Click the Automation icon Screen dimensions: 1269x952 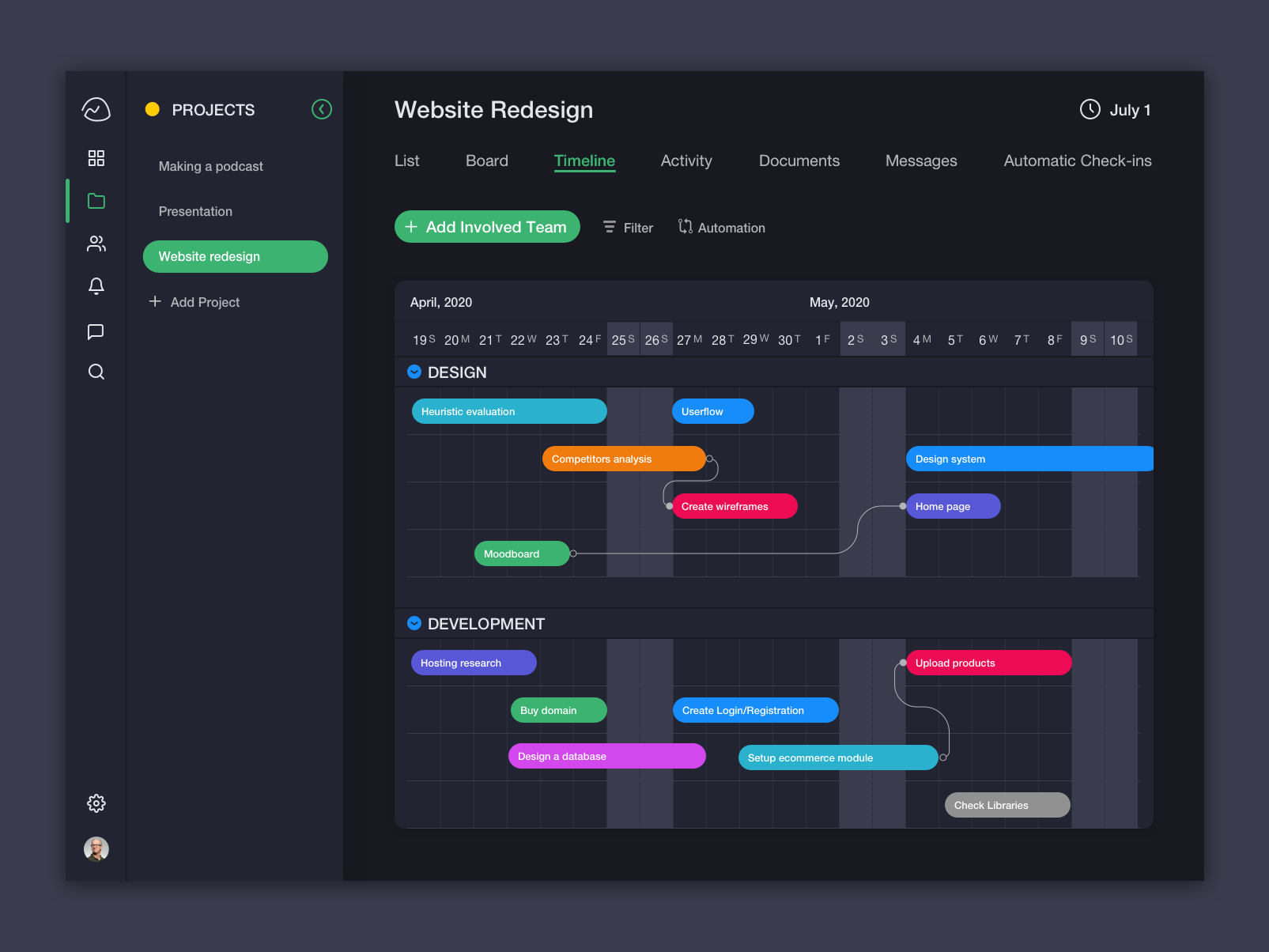[685, 227]
